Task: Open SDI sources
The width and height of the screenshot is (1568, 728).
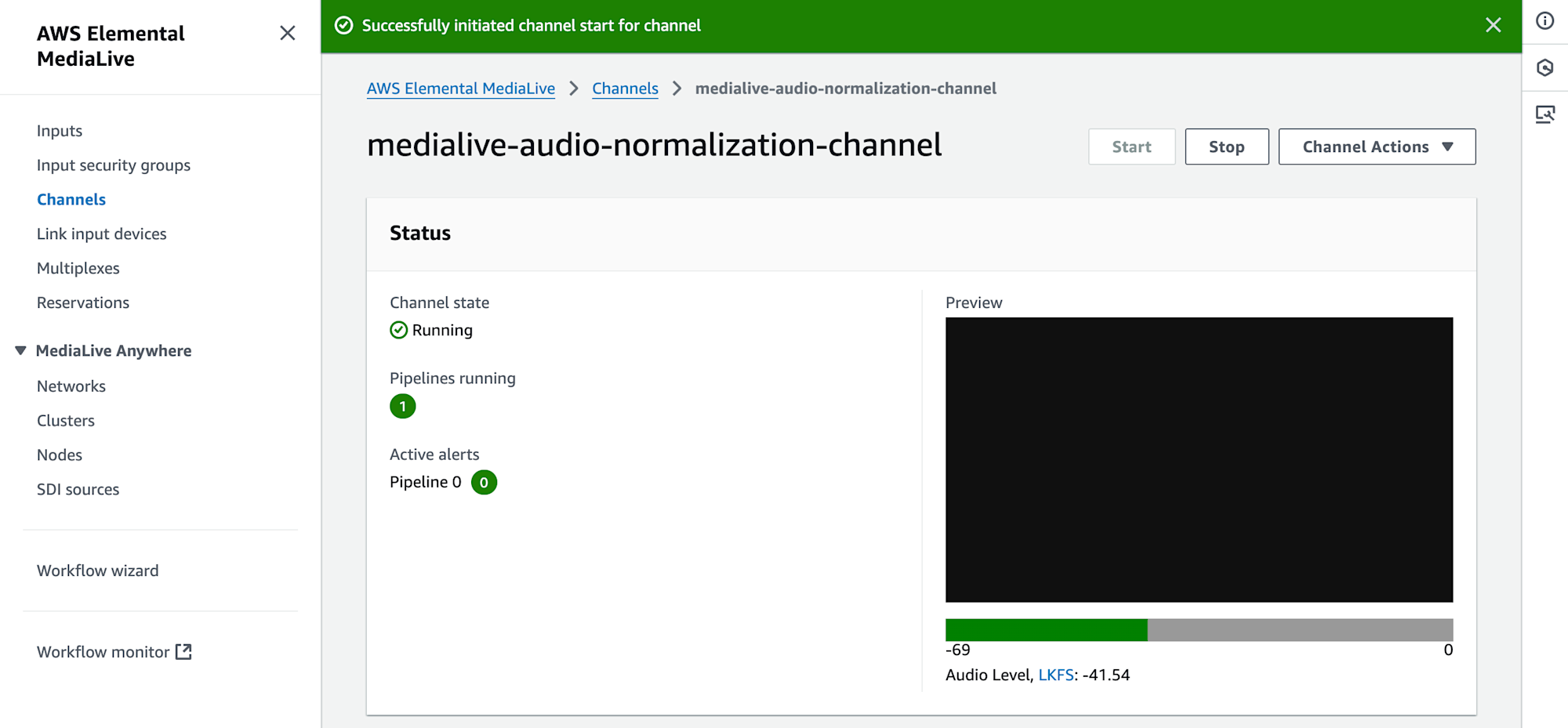Action: [78, 490]
